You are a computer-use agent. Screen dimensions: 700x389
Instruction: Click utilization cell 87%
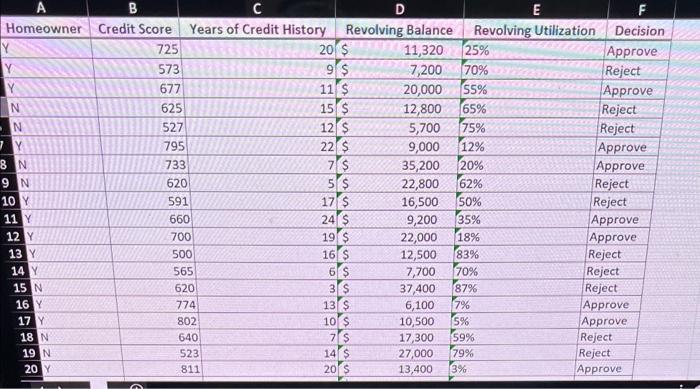[518, 288]
